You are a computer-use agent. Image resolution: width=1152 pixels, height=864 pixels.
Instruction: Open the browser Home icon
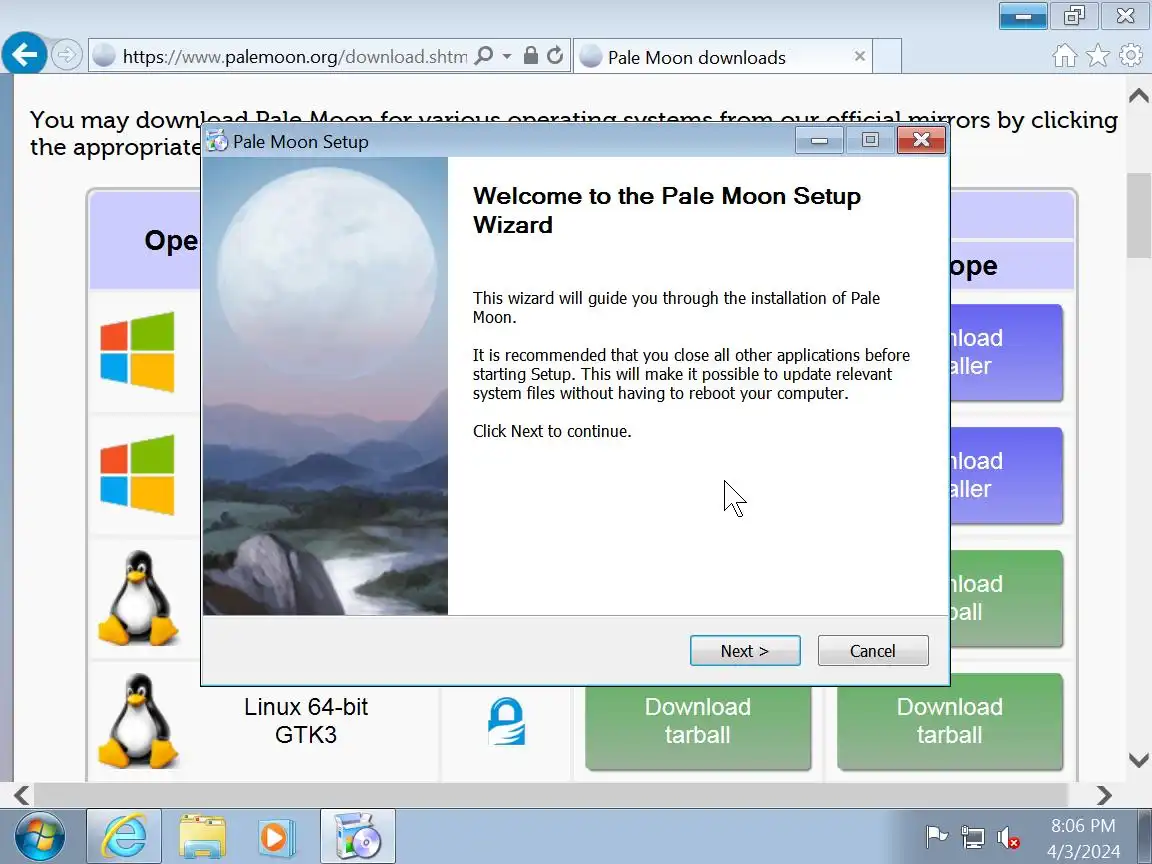[x=1065, y=56]
